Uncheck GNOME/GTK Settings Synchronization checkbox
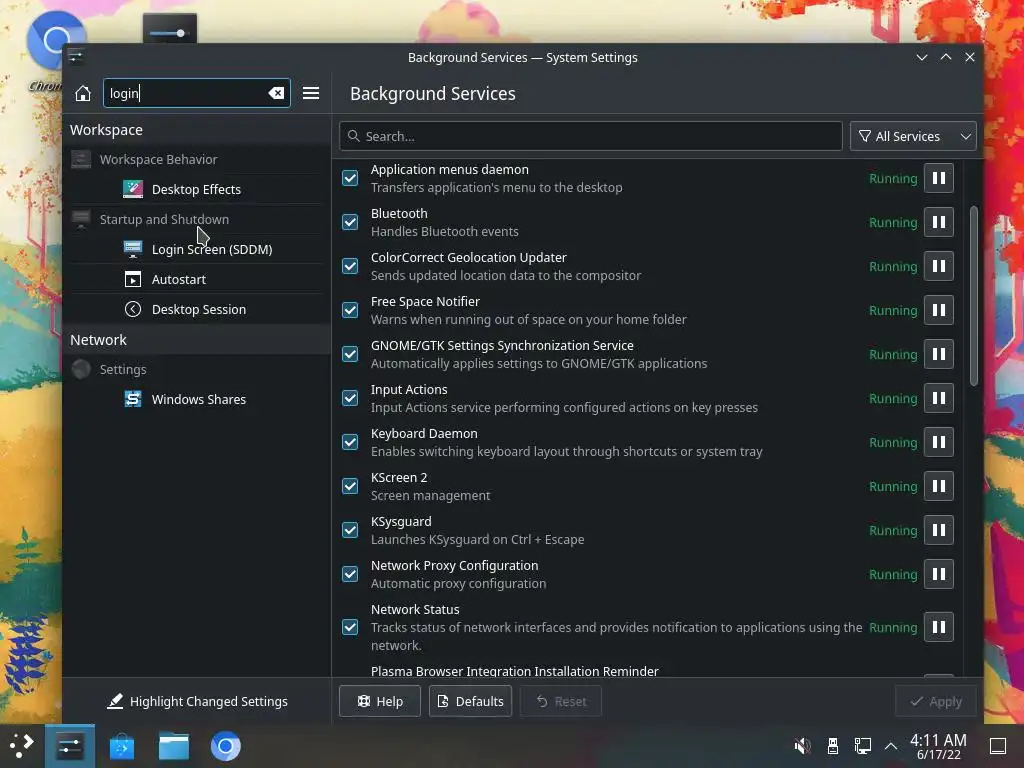This screenshot has width=1024, height=768. [350, 354]
